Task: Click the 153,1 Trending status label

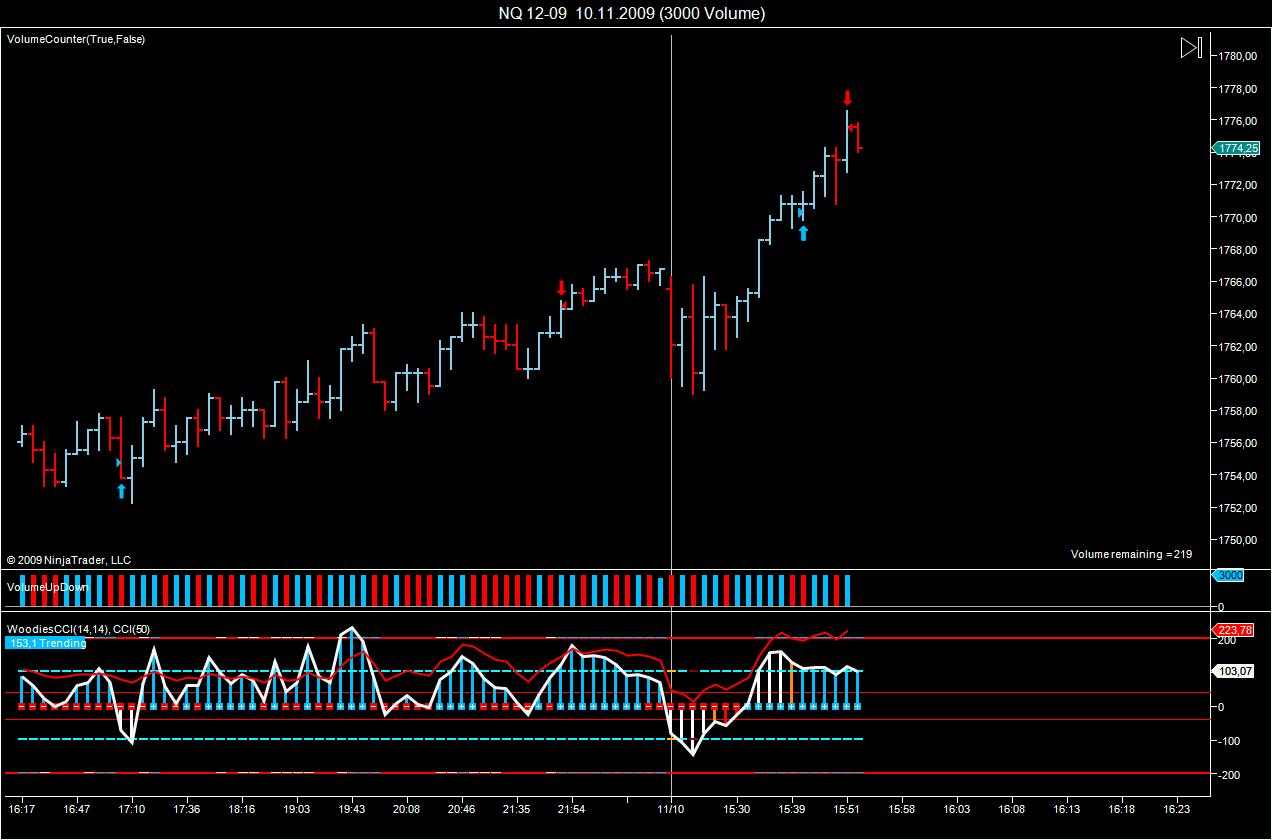Action: pos(47,643)
